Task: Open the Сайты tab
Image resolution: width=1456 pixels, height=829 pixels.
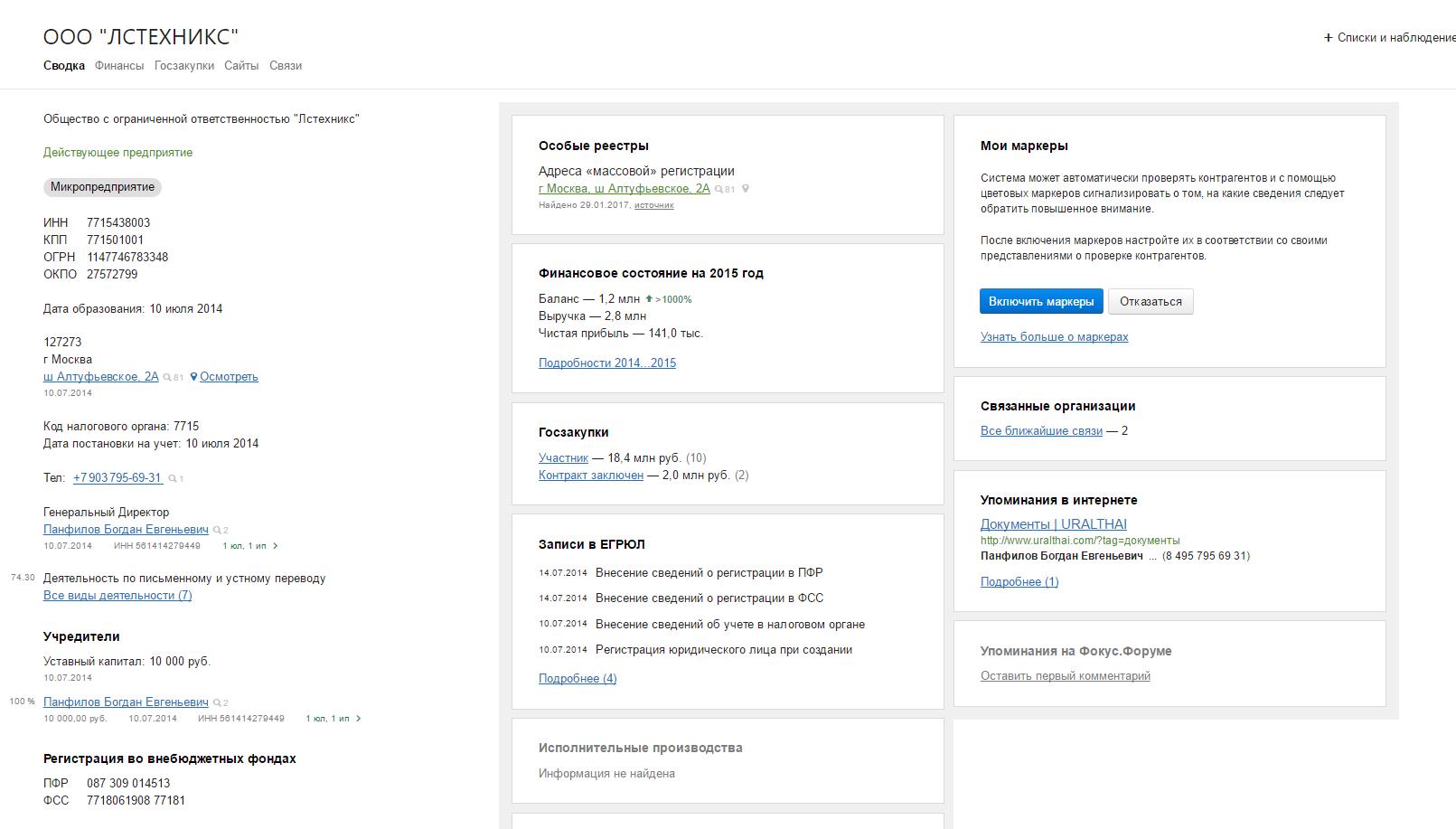Action: tap(241, 65)
